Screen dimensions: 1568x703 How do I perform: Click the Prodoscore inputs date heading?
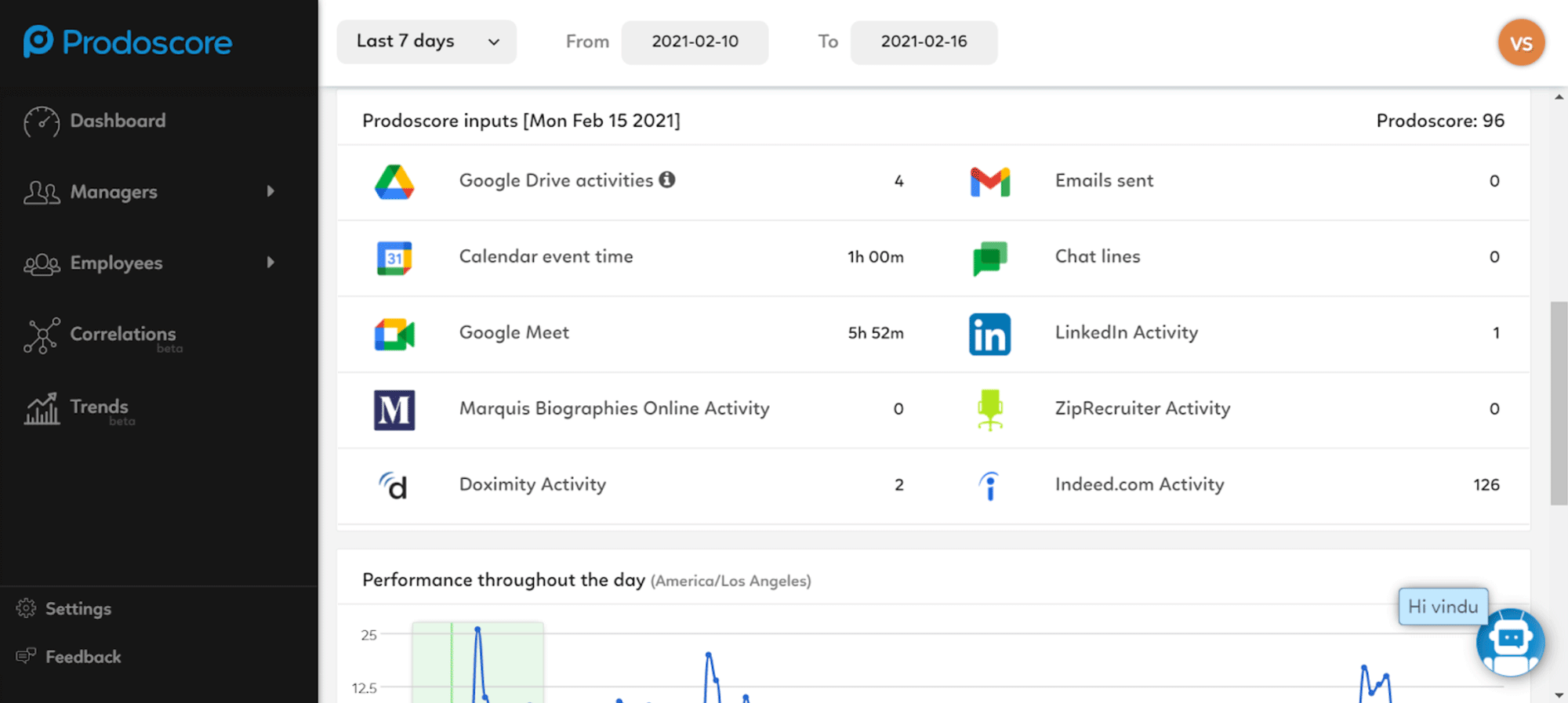pyautogui.click(x=521, y=121)
